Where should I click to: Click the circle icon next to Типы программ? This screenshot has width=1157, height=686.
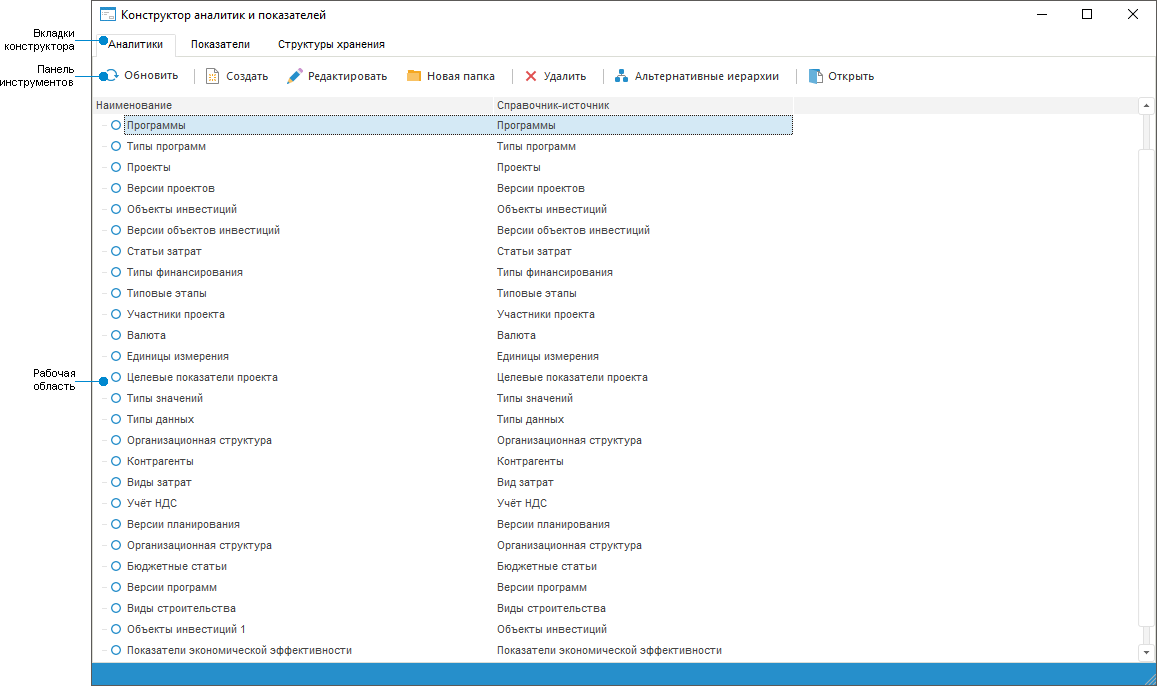pyautogui.click(x=116, y=146)
